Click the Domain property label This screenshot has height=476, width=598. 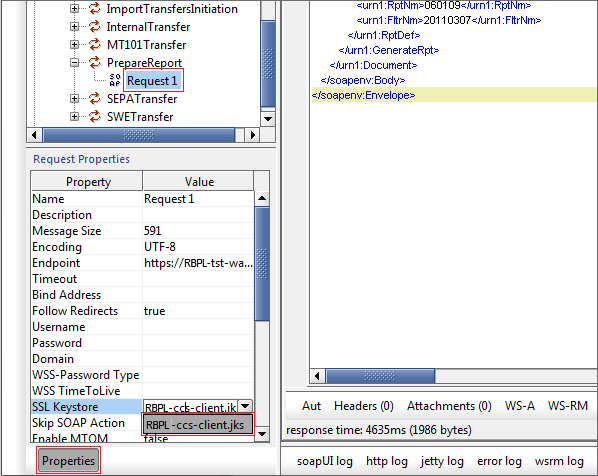[x=53, y=359]
